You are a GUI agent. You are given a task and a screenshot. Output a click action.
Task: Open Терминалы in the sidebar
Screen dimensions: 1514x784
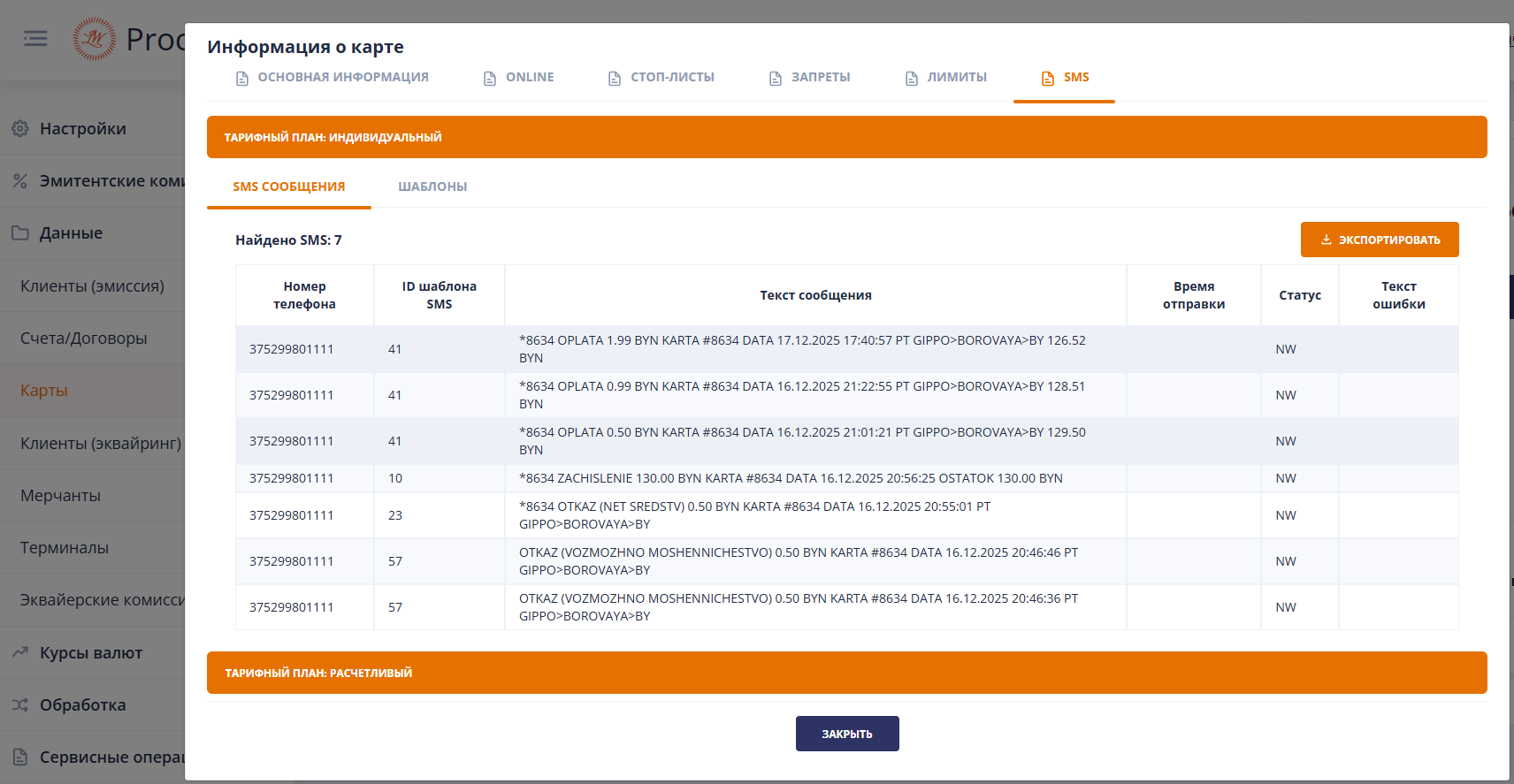[x=65, y=548]
